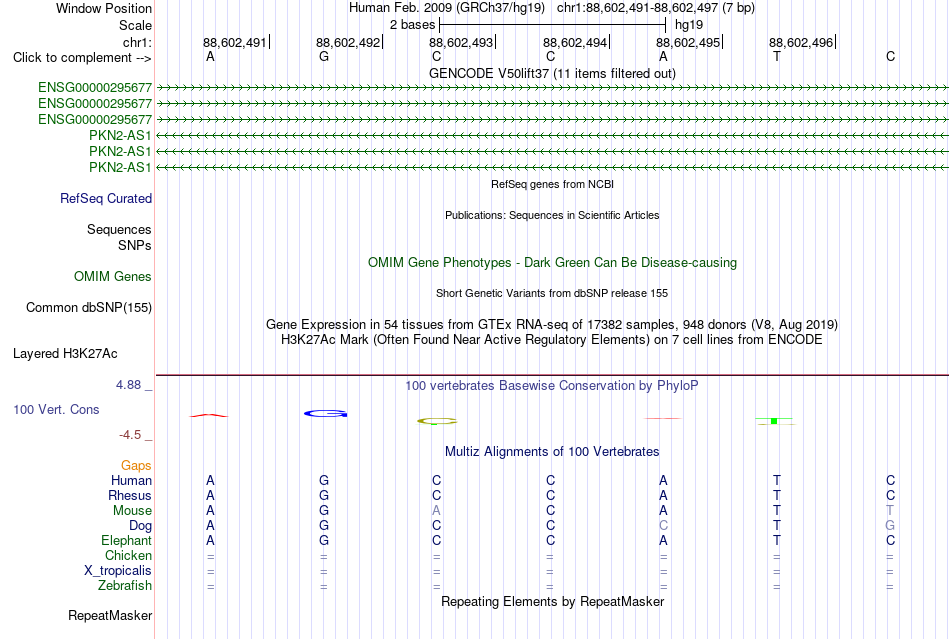
Task: Click the Sequences track label
Action: 119,230
